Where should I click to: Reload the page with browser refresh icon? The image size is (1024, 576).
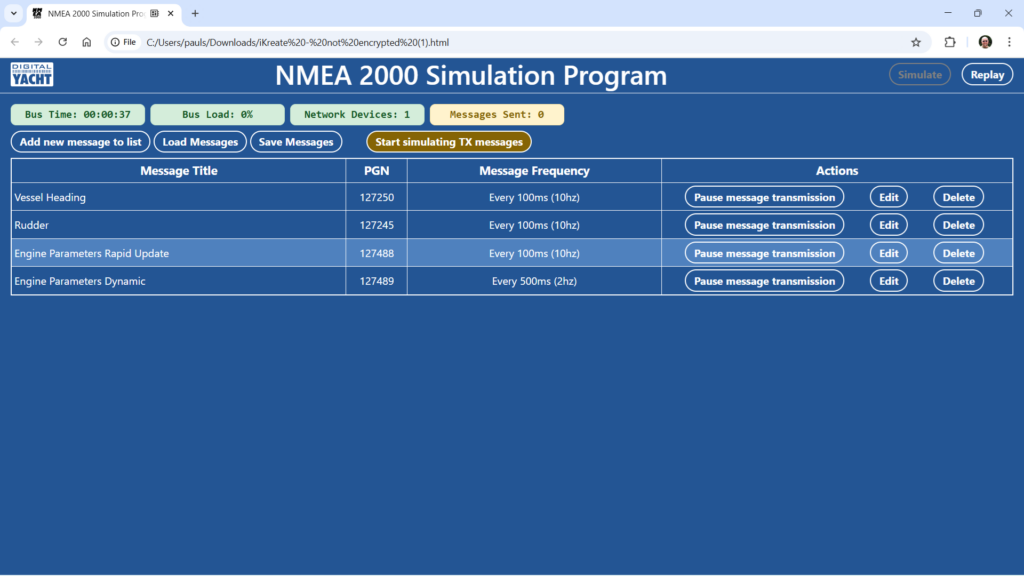pyautogui.click(x=63, y=42)
